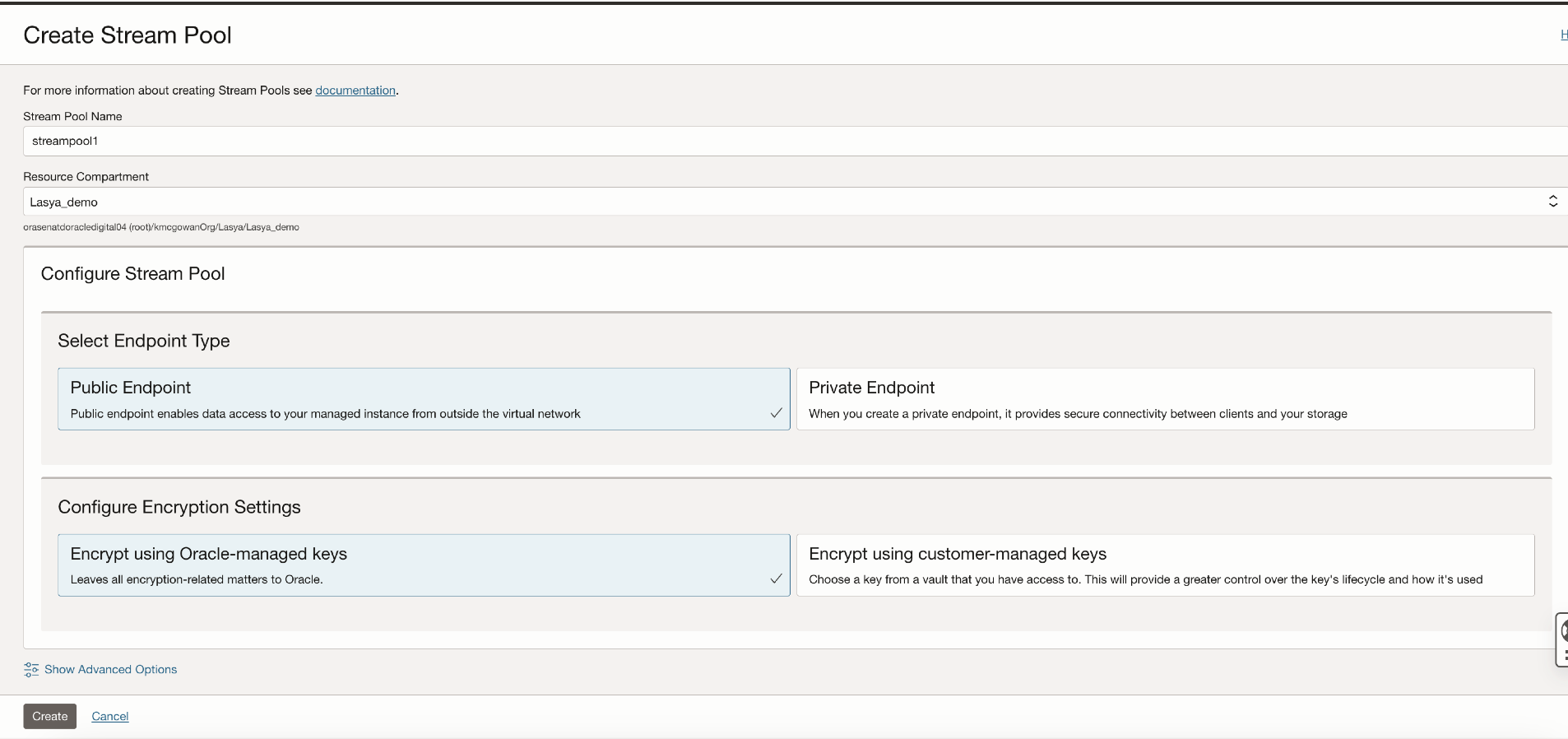
Task: Open the Resource Compartment dropdown arrows
Action: 1552,202
